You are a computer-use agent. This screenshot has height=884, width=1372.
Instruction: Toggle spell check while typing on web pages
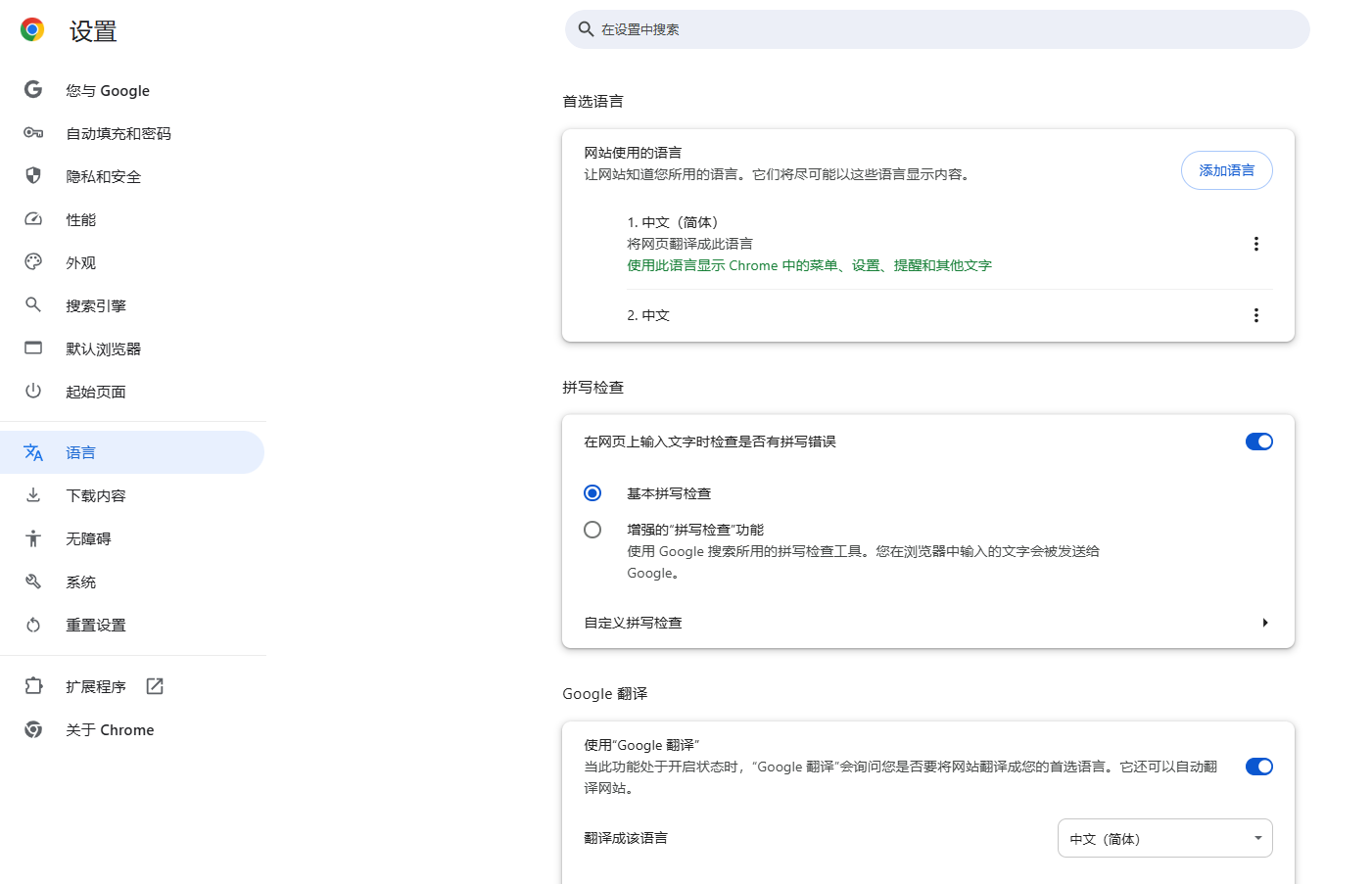pyautogui.click(x=1258, y=442)
